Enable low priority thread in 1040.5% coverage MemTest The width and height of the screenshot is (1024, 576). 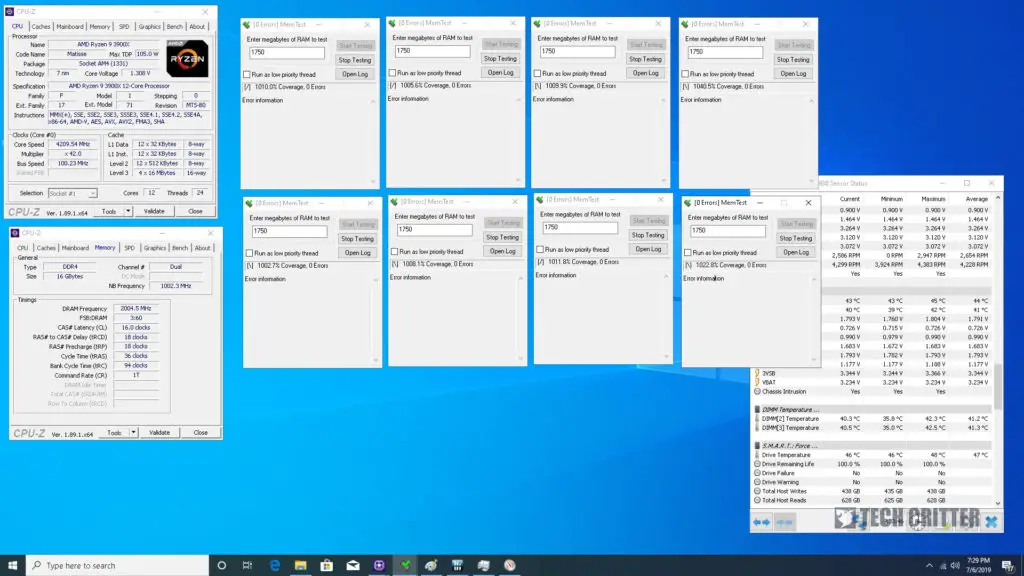(684, 74)
